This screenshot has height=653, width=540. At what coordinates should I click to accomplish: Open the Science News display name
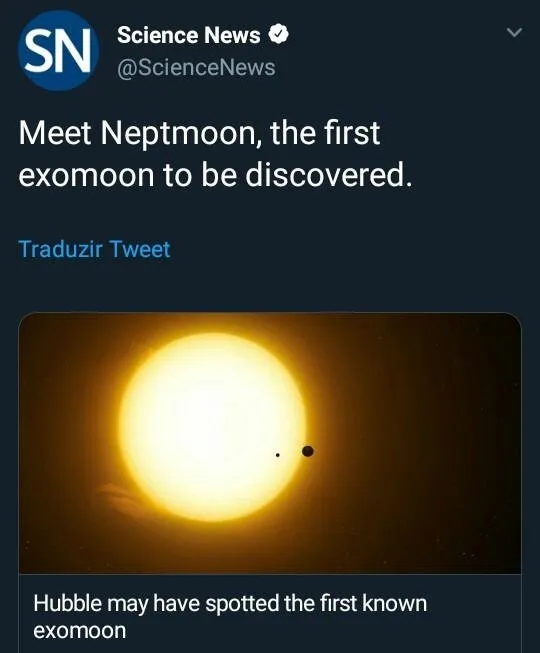coord(189,35)
